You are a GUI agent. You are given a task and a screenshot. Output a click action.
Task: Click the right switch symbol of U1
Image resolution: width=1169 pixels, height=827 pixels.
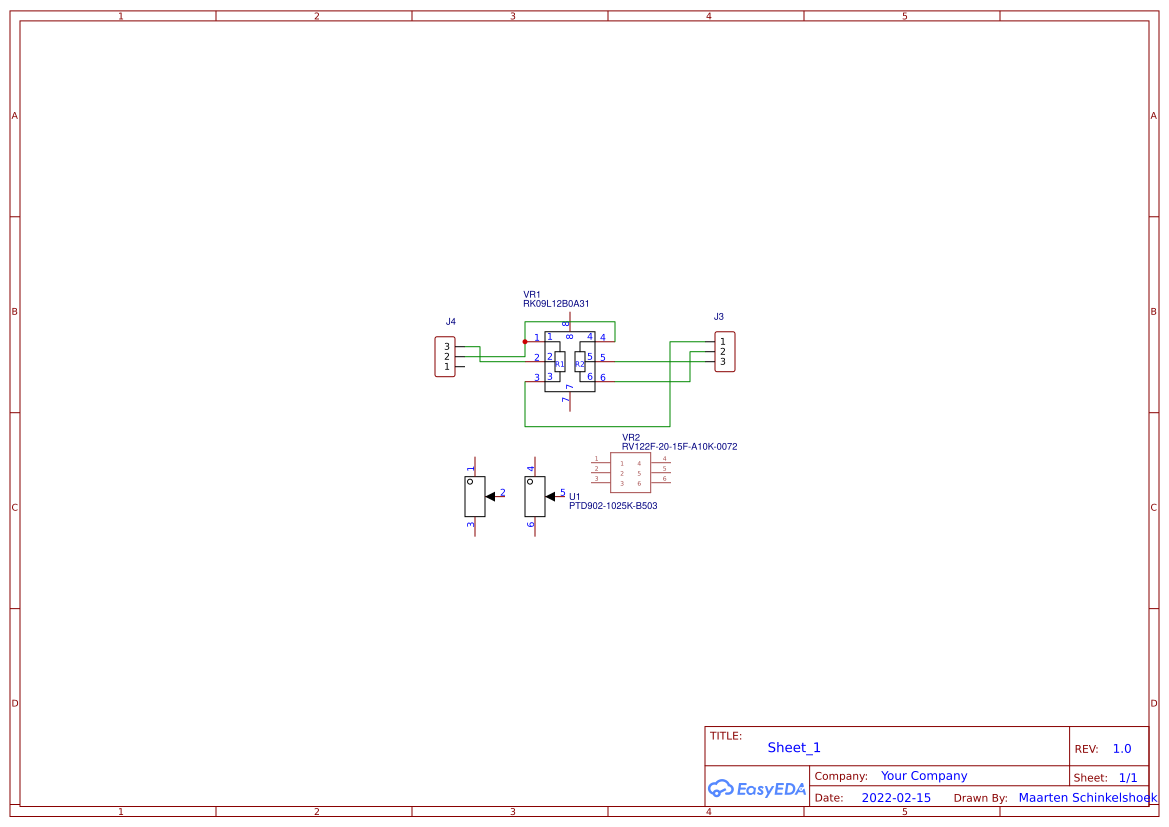coord(535,497)
